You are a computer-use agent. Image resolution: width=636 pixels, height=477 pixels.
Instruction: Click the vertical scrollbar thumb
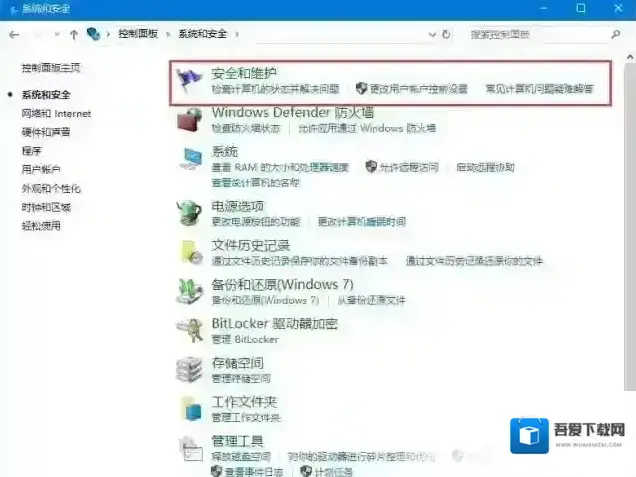coord(630,227)
